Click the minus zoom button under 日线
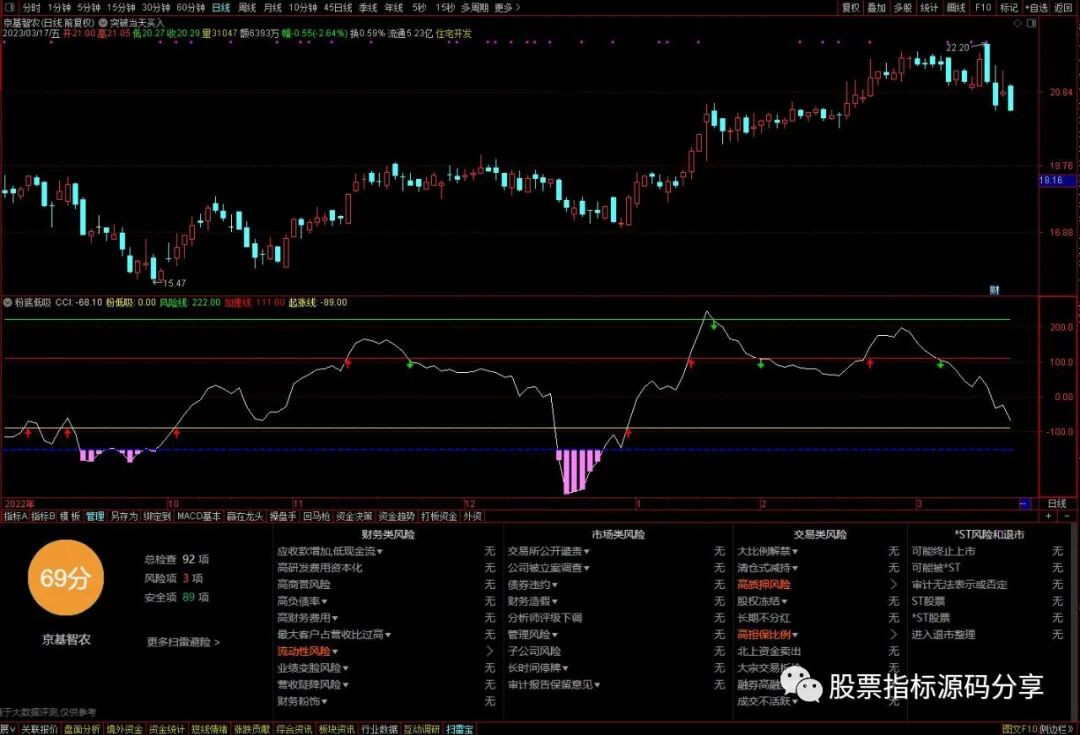Screen dimensions: 1080x735 click(1068, 516)
